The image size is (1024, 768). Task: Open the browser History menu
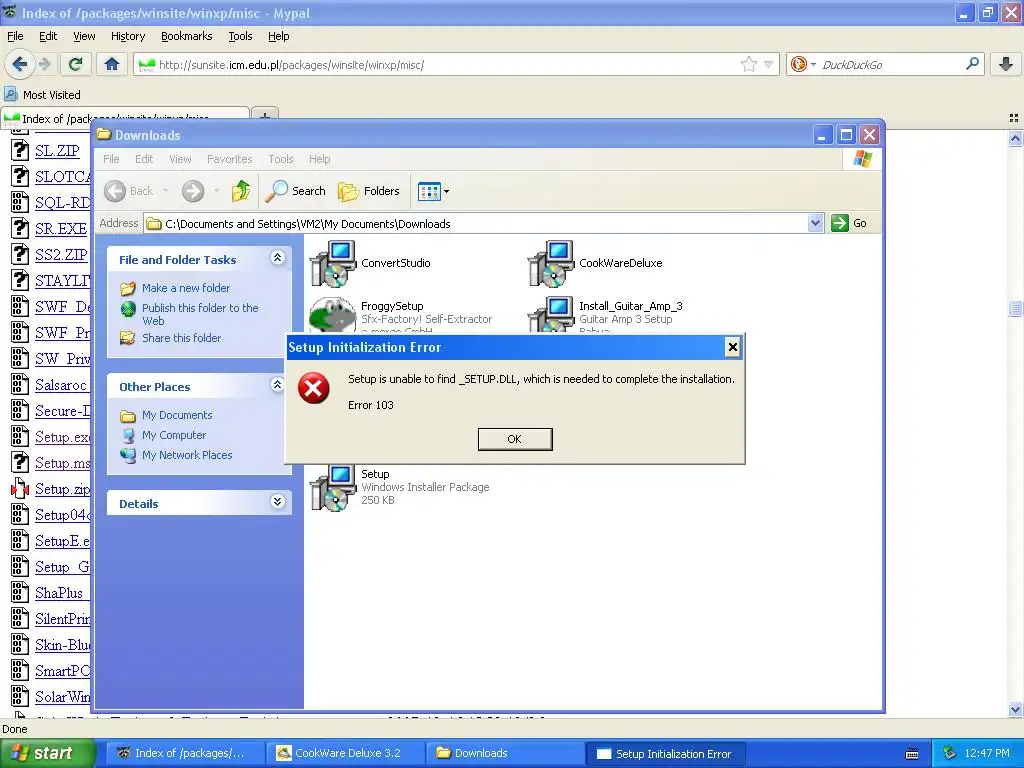(127, 36)
